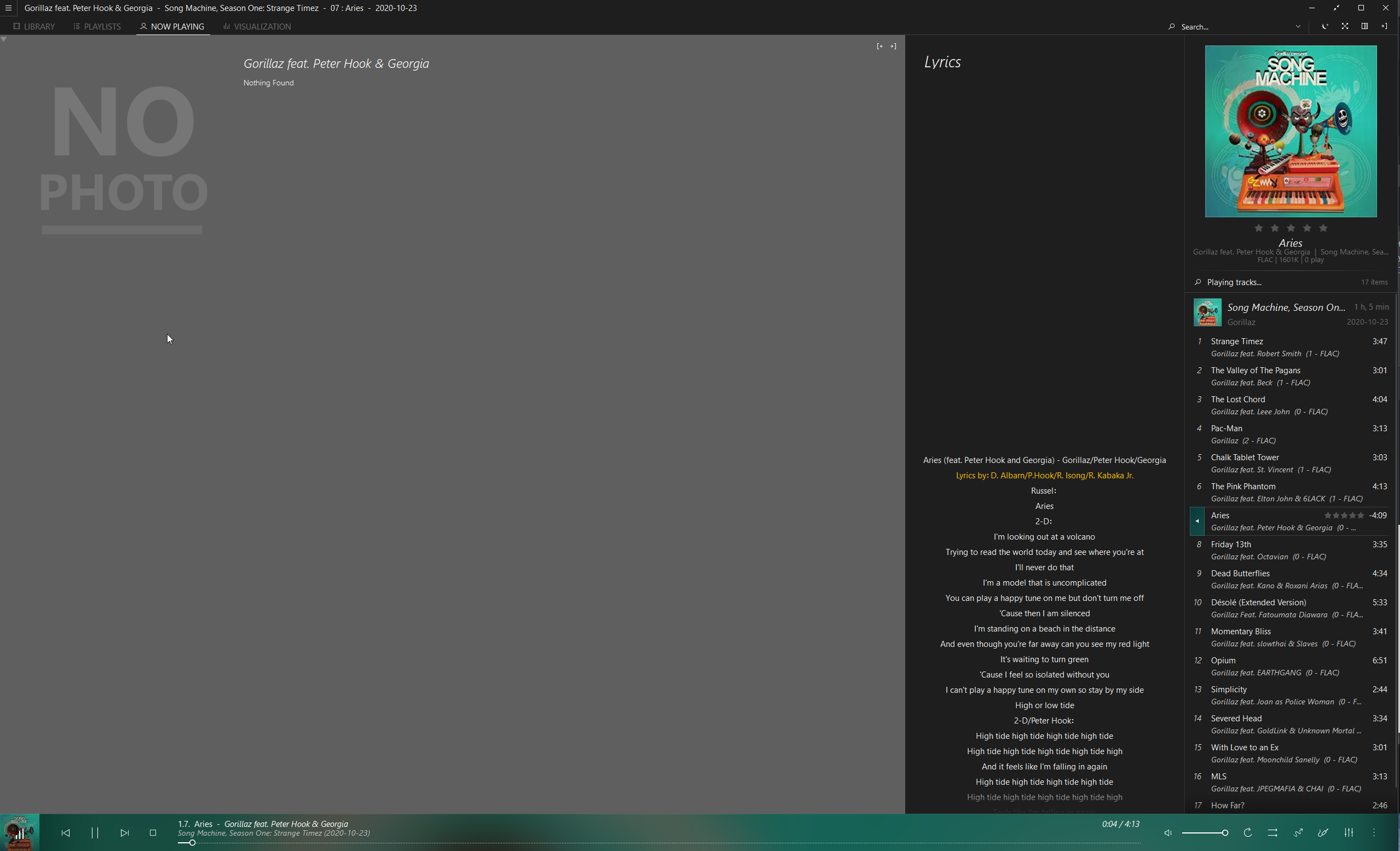
Task: Activate the crossfade squiggle icon
Action: pyautogui.click(x=1298, y=833)
